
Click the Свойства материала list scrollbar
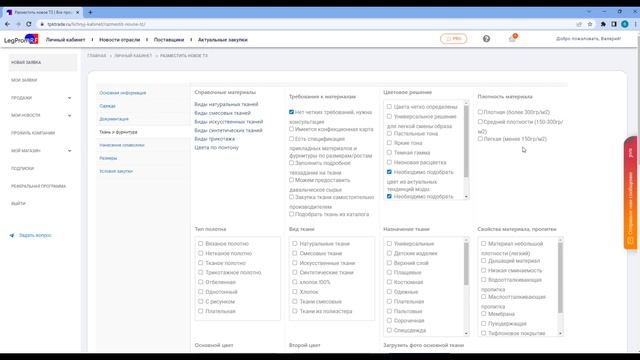(560, 278)
